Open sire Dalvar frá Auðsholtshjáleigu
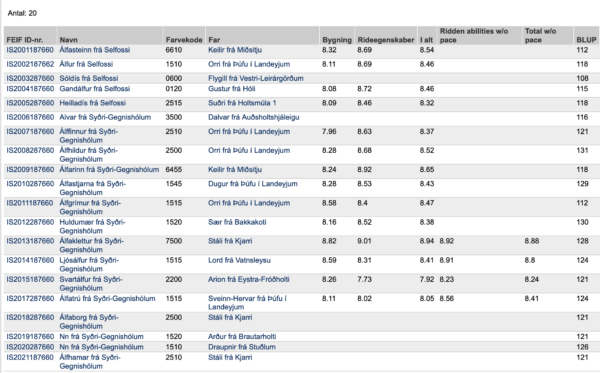Viewport: 600px width, 373px height. pyautogui.click(x=254, y=117)
